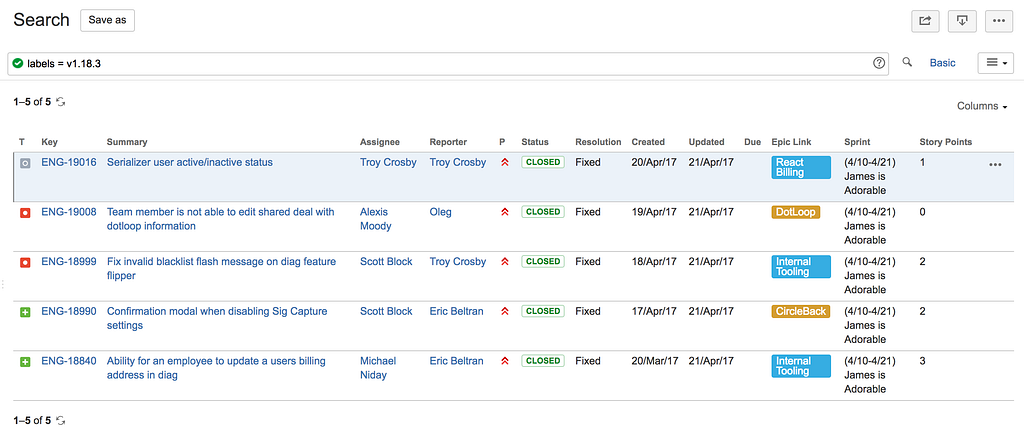Image resolution: width=1024 pixels, height=440 pixels.
Task: Open assignee Scott Block on ENG-18990
Action: [386, 312]
